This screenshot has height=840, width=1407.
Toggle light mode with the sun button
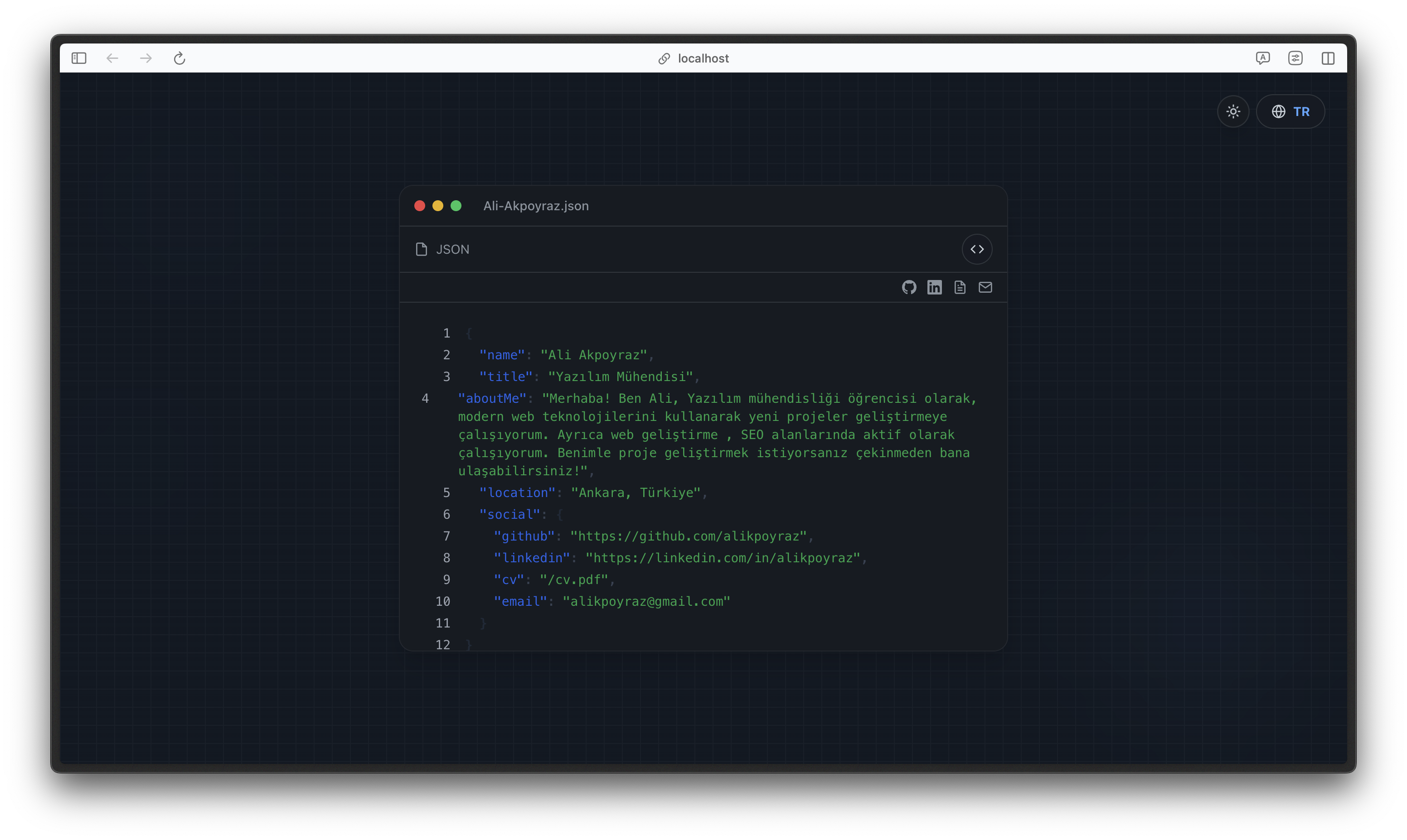point(1232,111)
